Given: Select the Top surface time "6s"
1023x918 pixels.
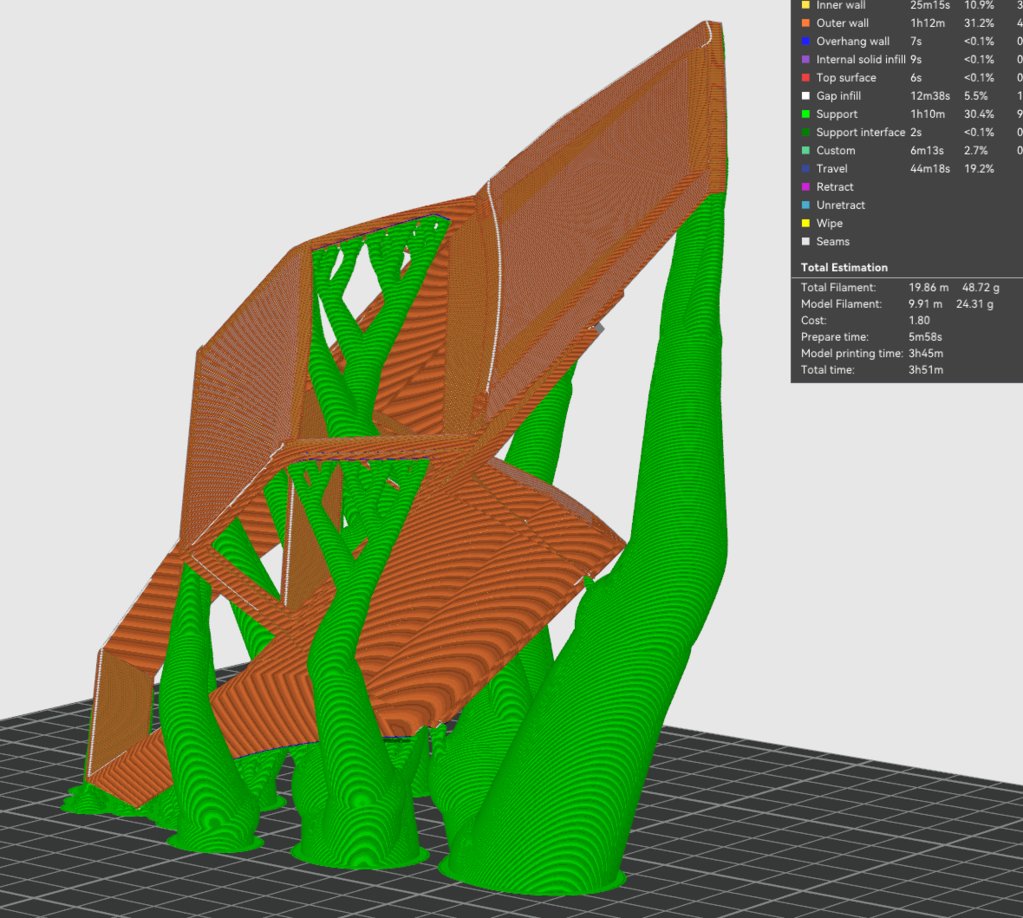Looking at the screenshot, I should coord(916,78).
